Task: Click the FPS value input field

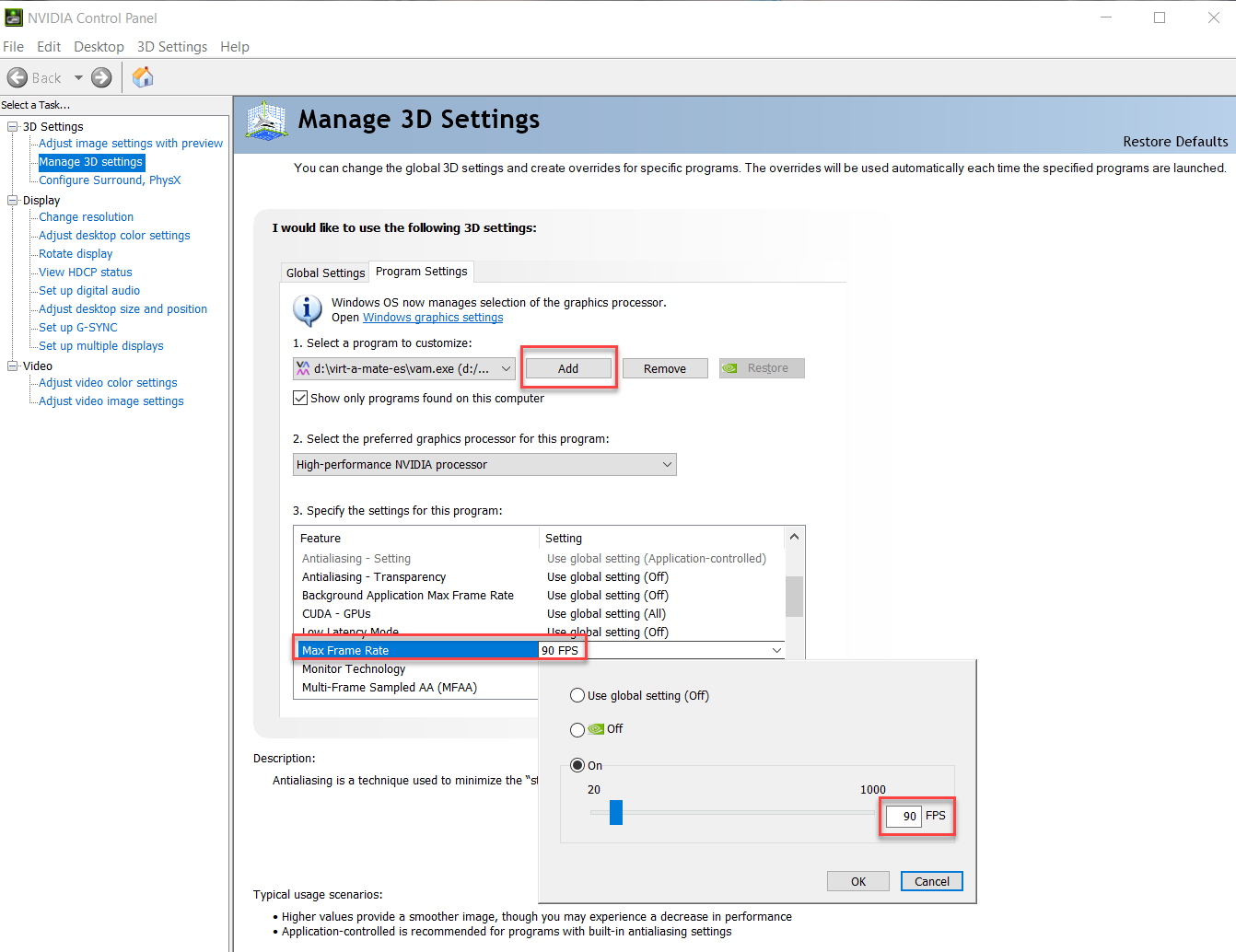Action: (904, 816)
